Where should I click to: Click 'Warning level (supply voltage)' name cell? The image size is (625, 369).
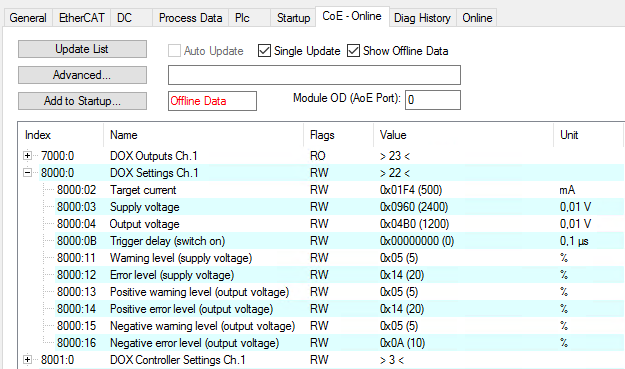tap(181, 258)
